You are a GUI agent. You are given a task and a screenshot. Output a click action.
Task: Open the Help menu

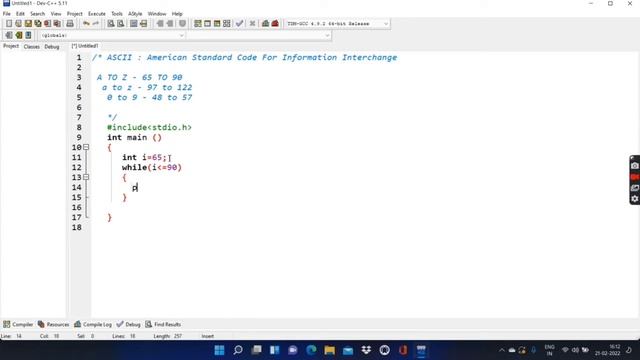pyautogui.click(x=177, y=14)
